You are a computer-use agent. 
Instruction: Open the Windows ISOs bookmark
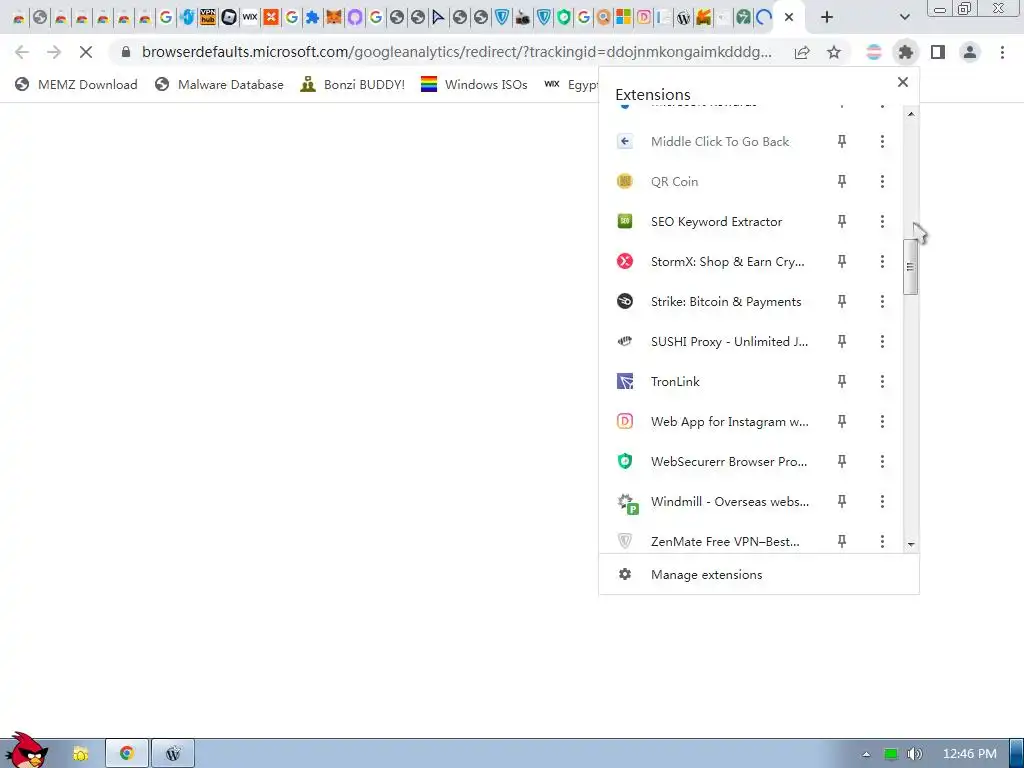[x=474, y=84]
